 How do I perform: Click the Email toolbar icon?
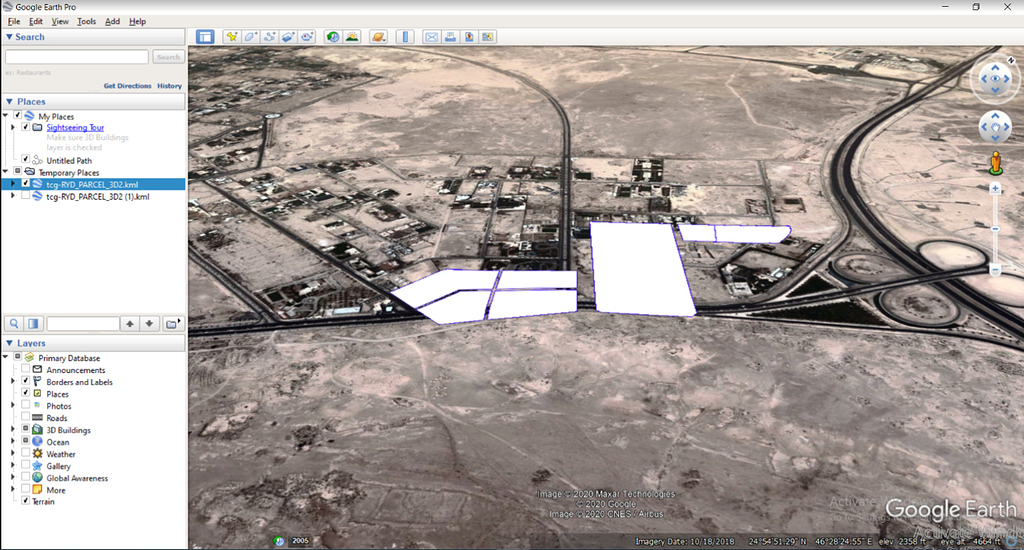(432, 37)
